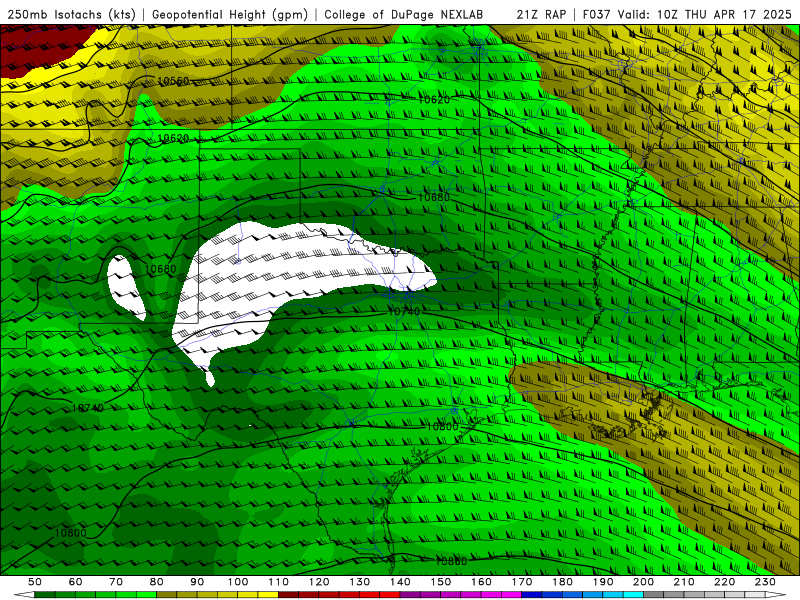Screen dimensions: 800x600
Task: Click the 120 value on the colorbar scale
Action: tap(319, 582)
